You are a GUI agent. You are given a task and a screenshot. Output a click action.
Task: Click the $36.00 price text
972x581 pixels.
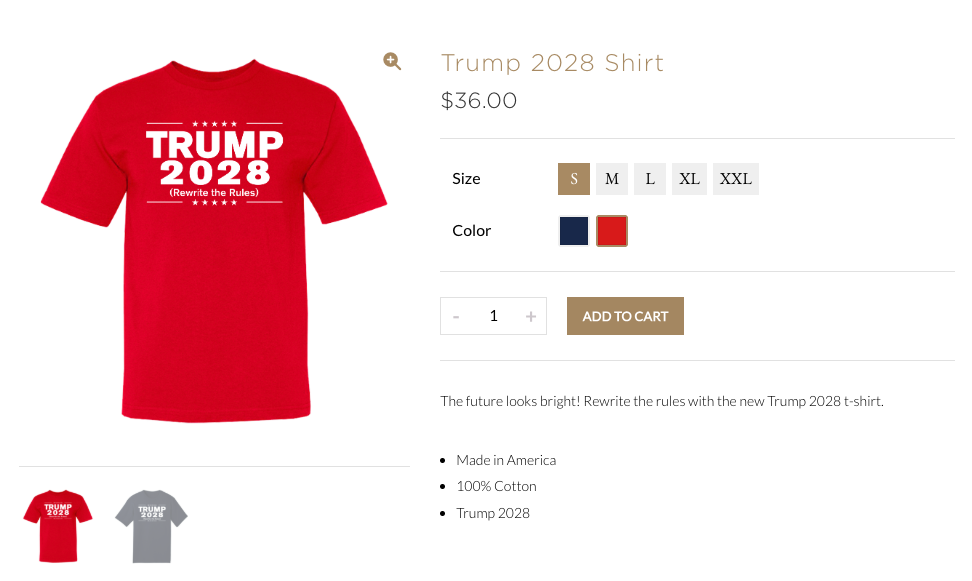(x=479, y=100)
